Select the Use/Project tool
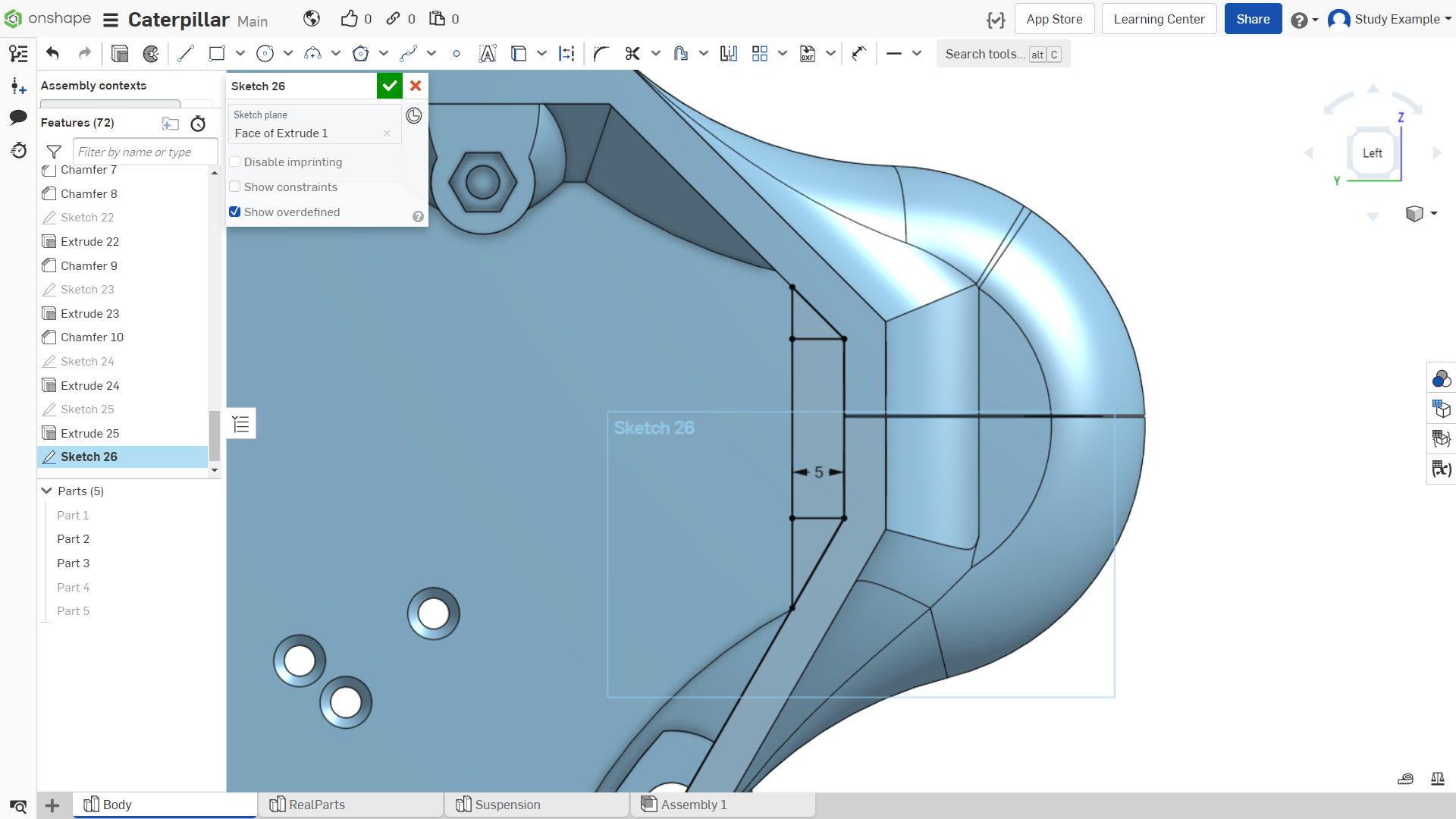 point(519,54)
